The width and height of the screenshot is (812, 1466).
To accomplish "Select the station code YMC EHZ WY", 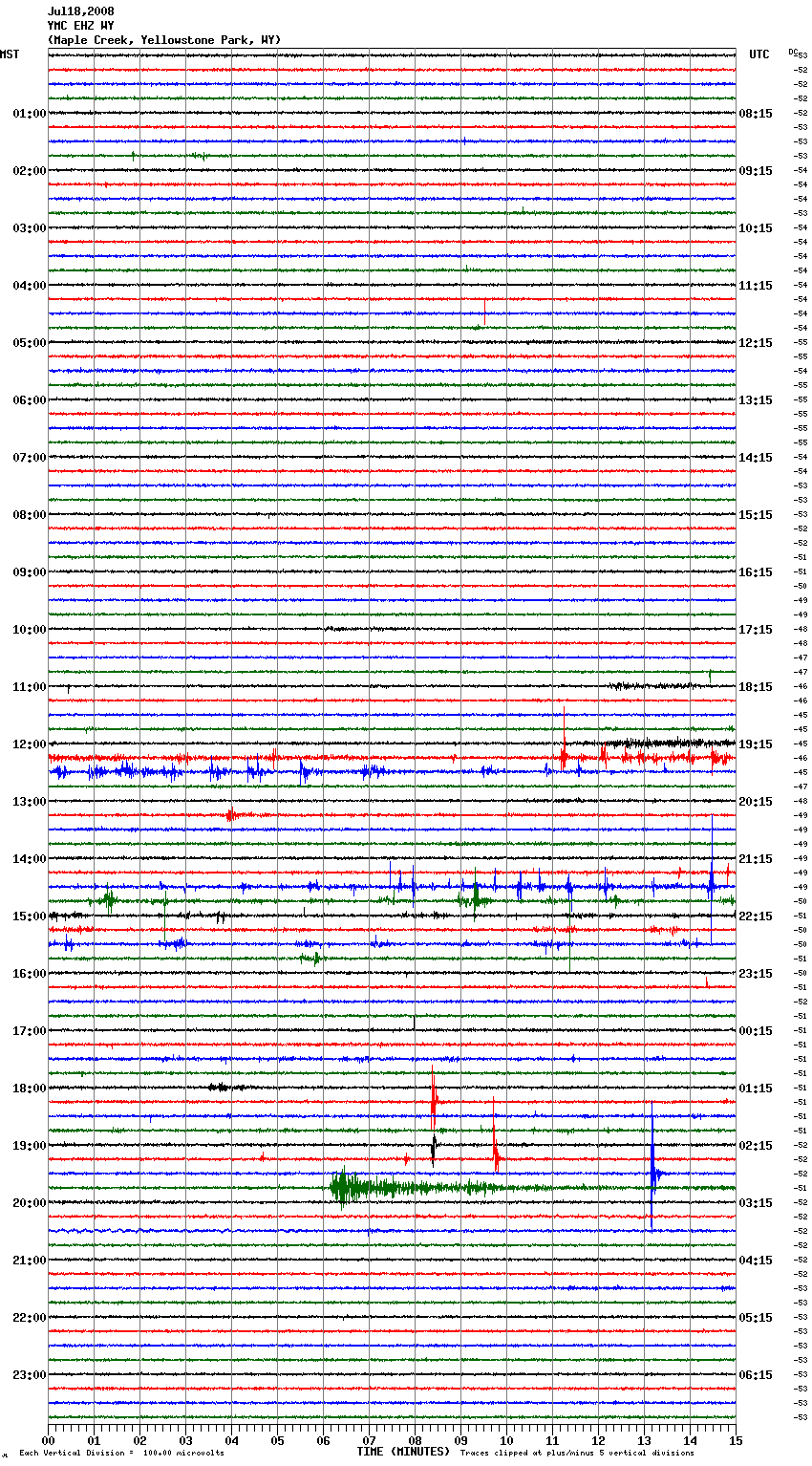I will pyautogui.click(x=80, y=26).
